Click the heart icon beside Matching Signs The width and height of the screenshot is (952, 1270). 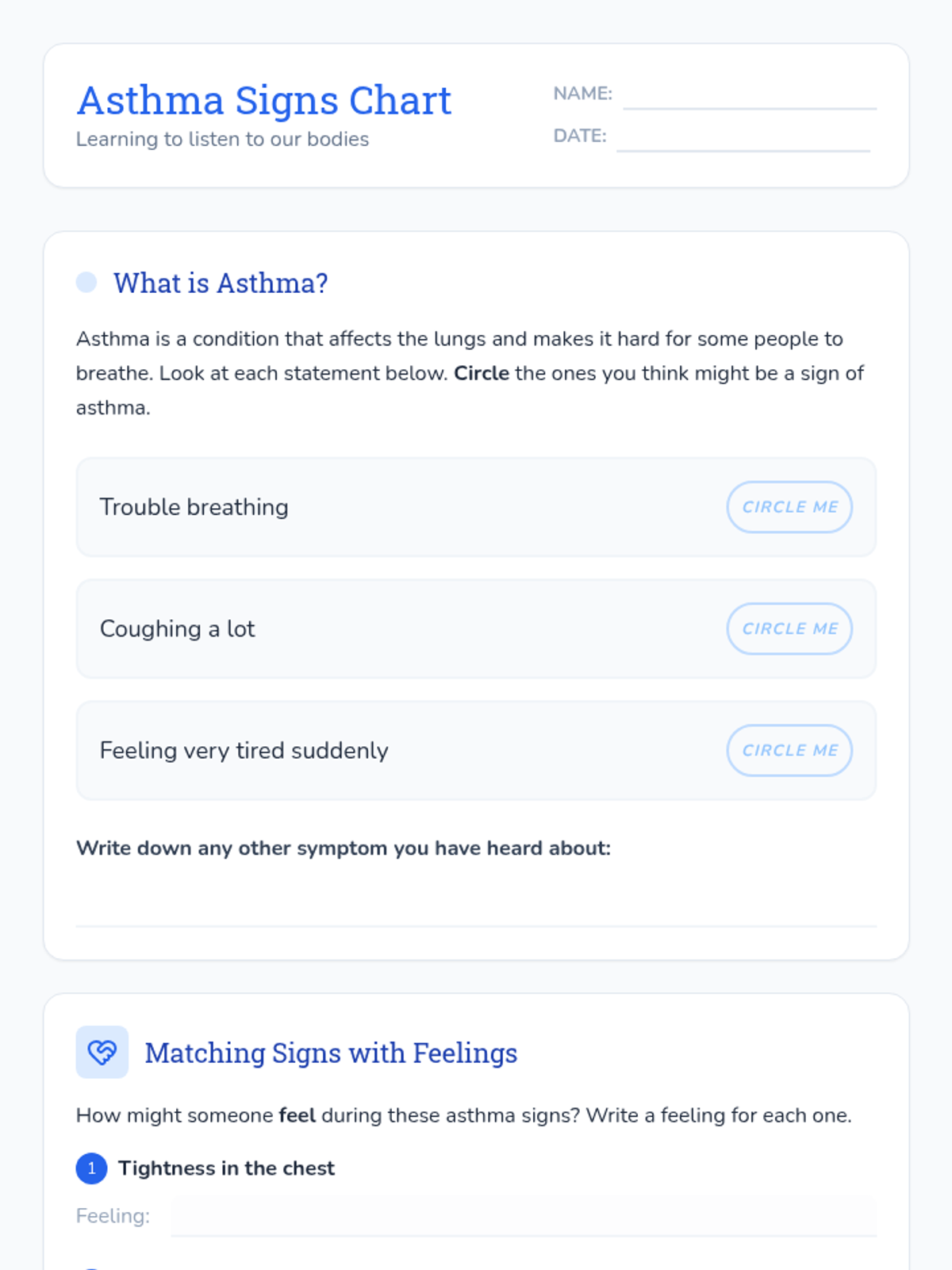pyautogui.click(x=102, y=1053)
